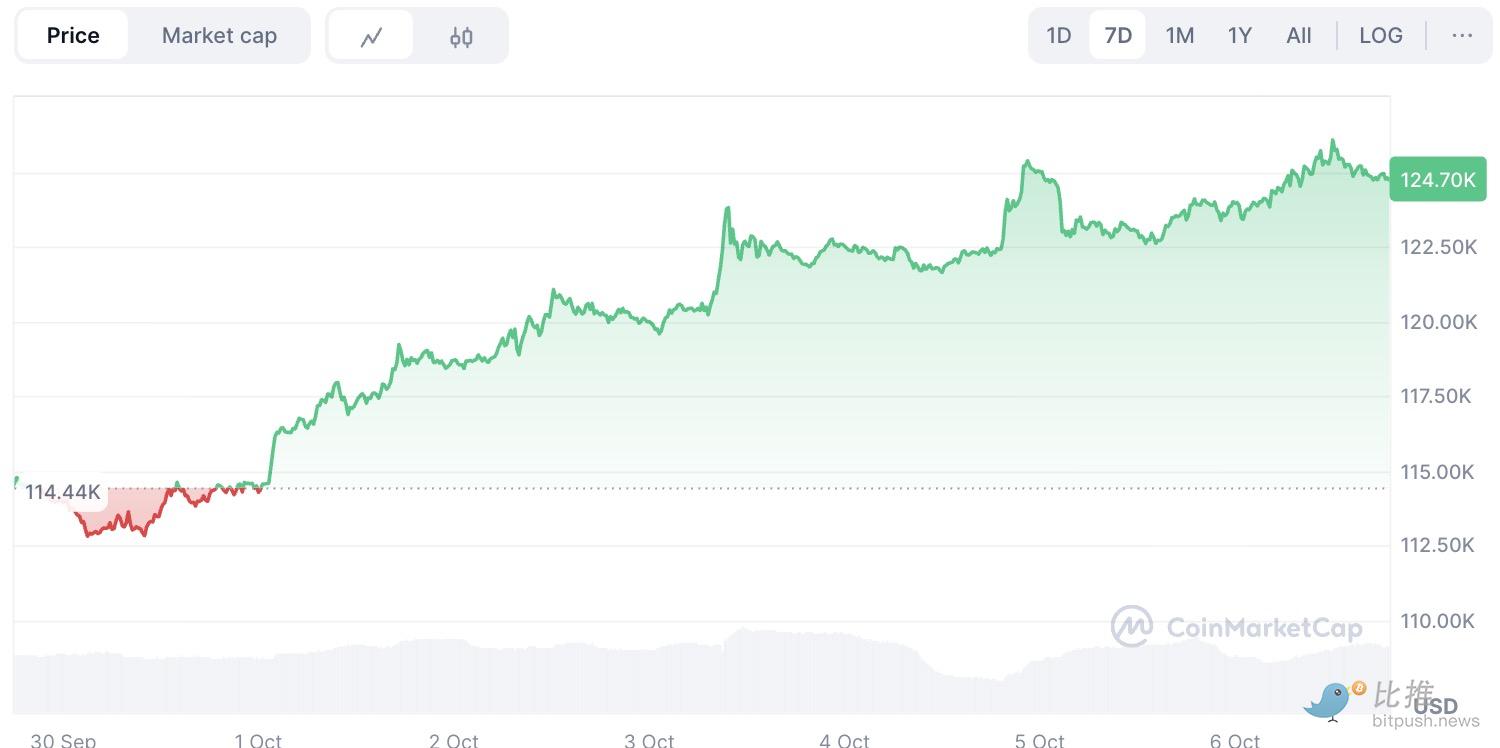Image resolution: width=1500 pixels, height=748 pixels.
Task: Click the 1 Oct date marker
Action: [258, 740]
